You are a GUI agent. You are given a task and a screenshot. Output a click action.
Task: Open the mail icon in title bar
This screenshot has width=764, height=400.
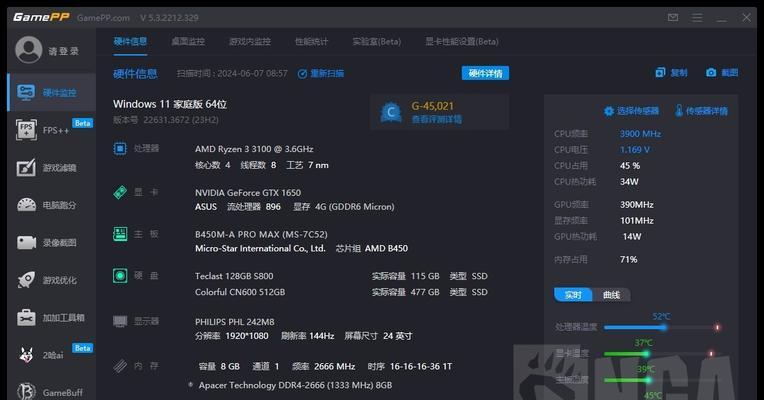pos(673,18)
